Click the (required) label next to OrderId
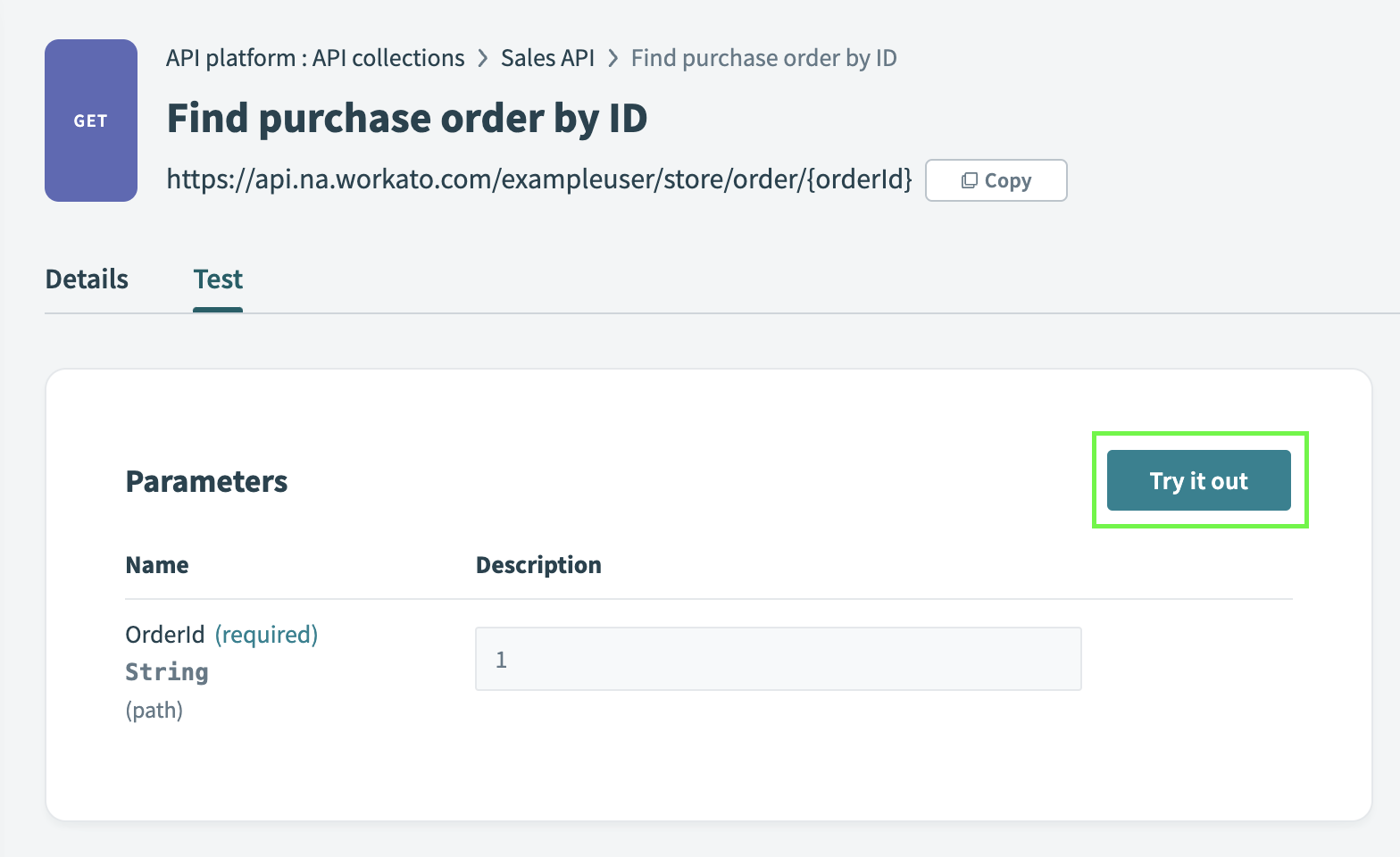Viewport: 1400px width, 857px height. pyautogui.click(x=266, y=634)
